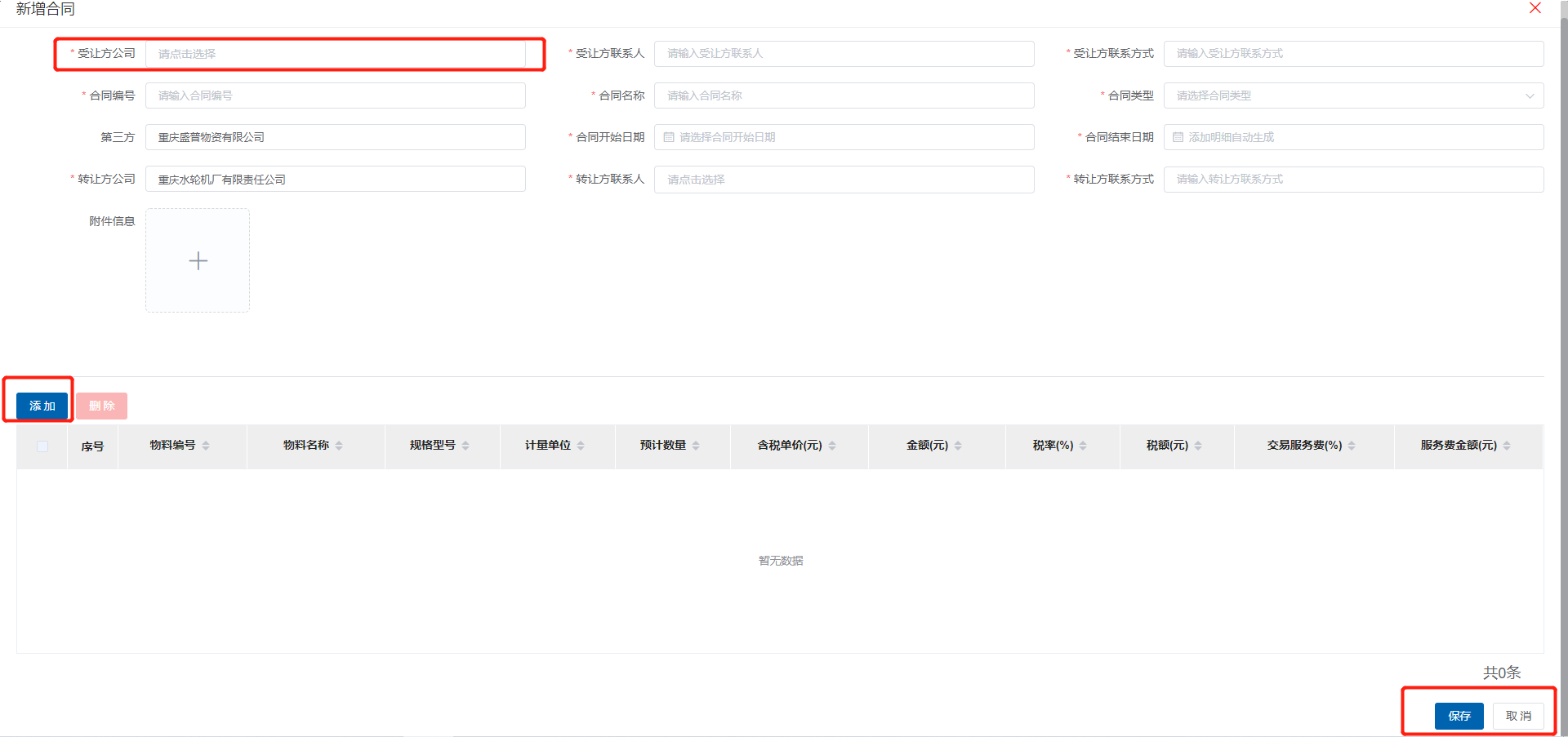
Task: Open the 合同类型 dropdown
Action: click(x=1353, y=95)
